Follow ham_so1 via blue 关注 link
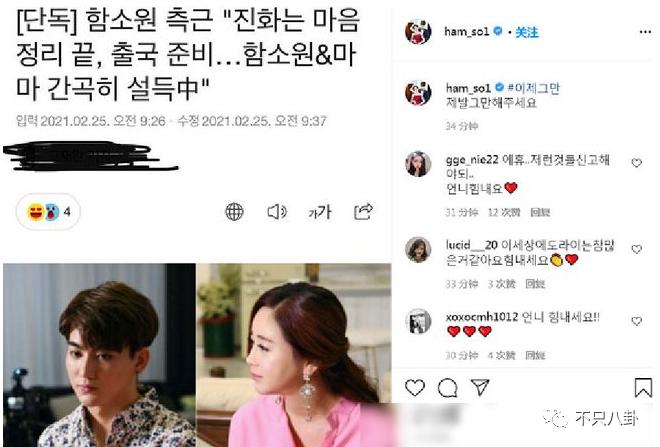This screenshot has height=447, width=660. 527,32
